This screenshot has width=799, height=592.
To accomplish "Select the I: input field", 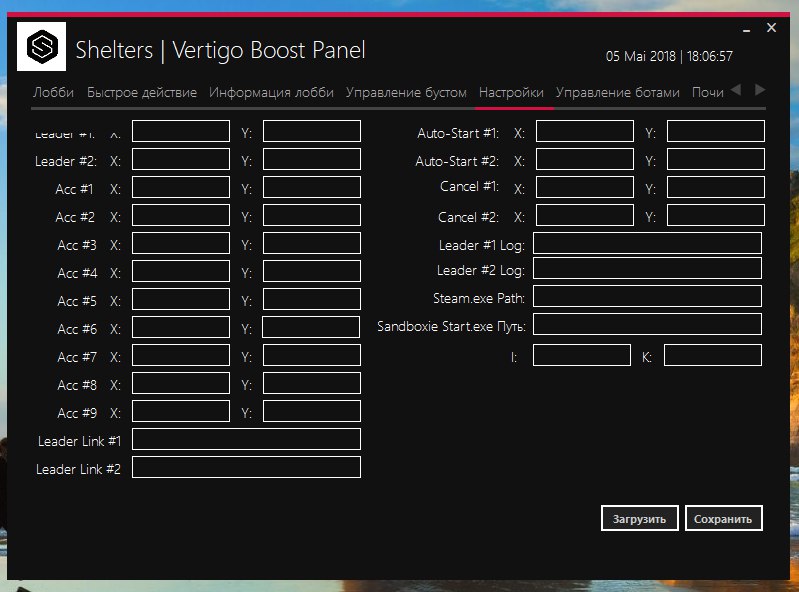I will pos(582,356).
